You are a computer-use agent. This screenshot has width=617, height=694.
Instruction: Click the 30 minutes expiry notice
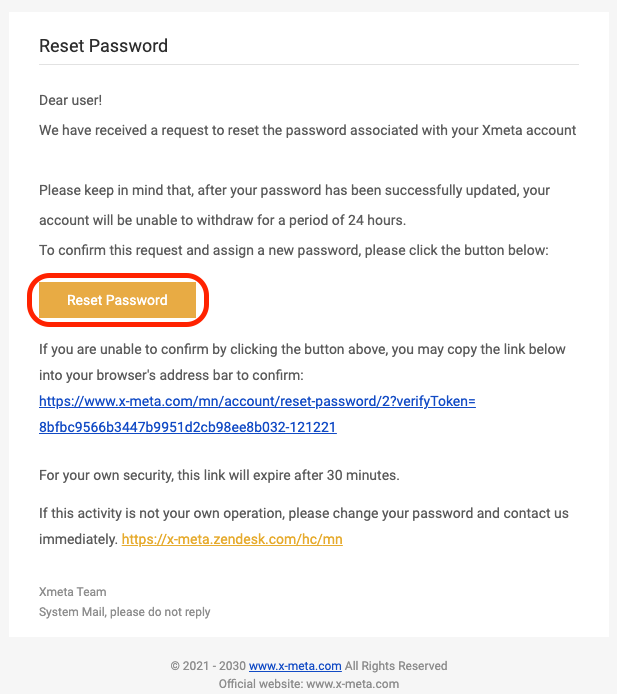point(219,475)
